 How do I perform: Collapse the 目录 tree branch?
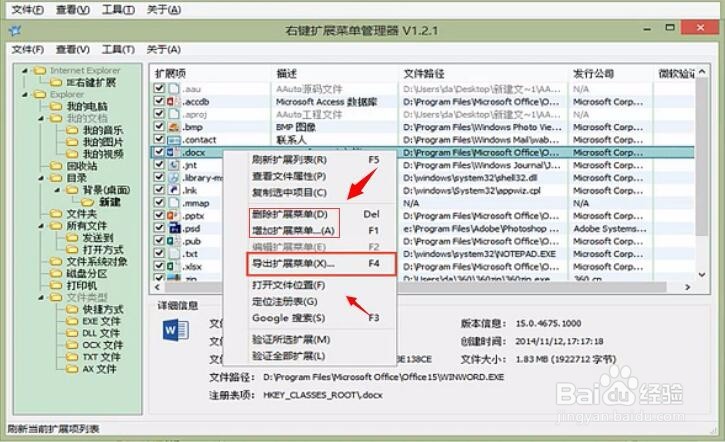click(x=41, y=178)
